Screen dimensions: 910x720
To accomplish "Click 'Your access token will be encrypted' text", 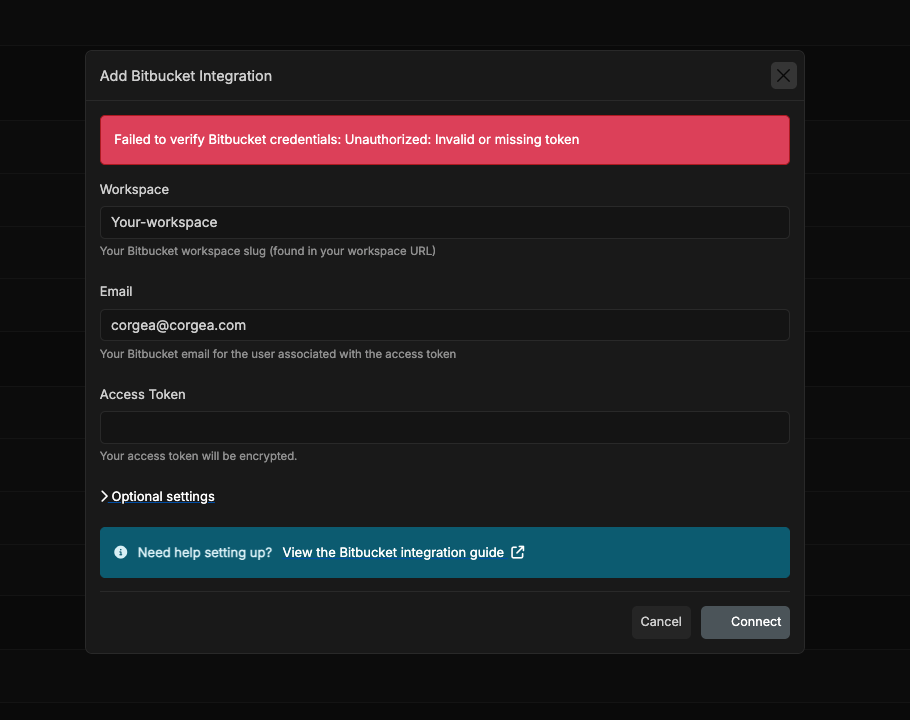I will pos(198,456).
